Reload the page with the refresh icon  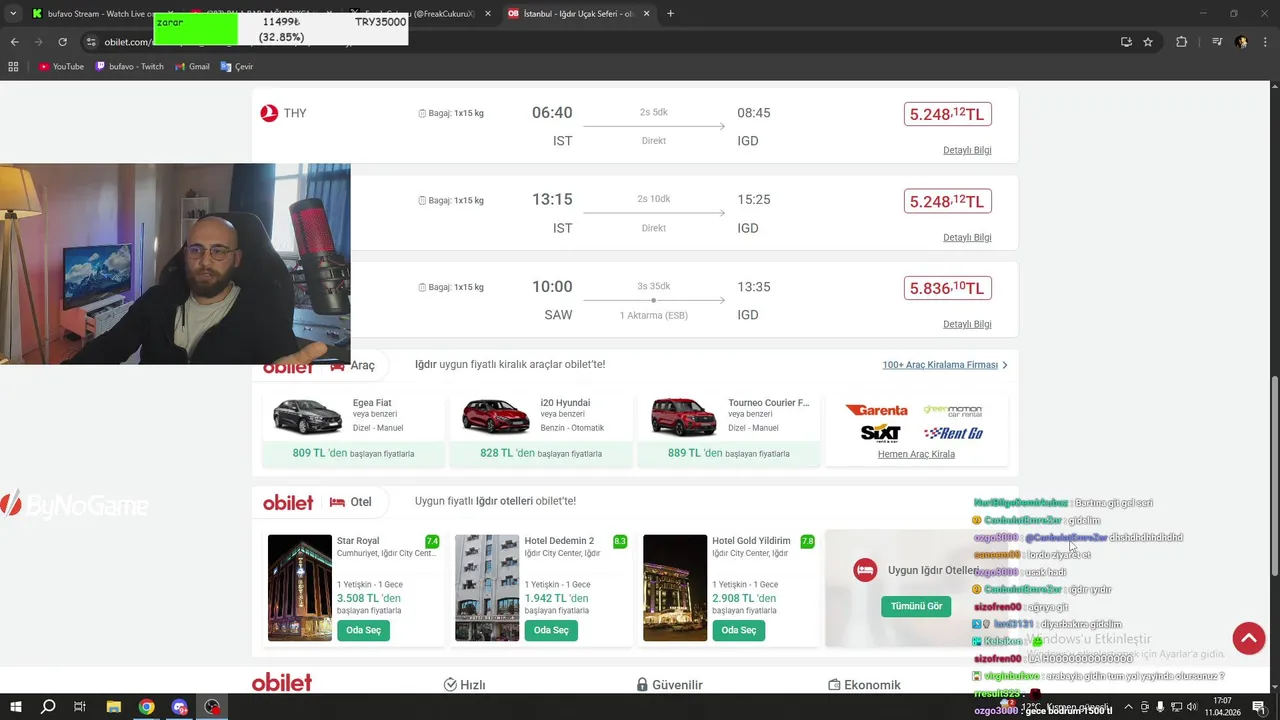click(x=62, y=42)
